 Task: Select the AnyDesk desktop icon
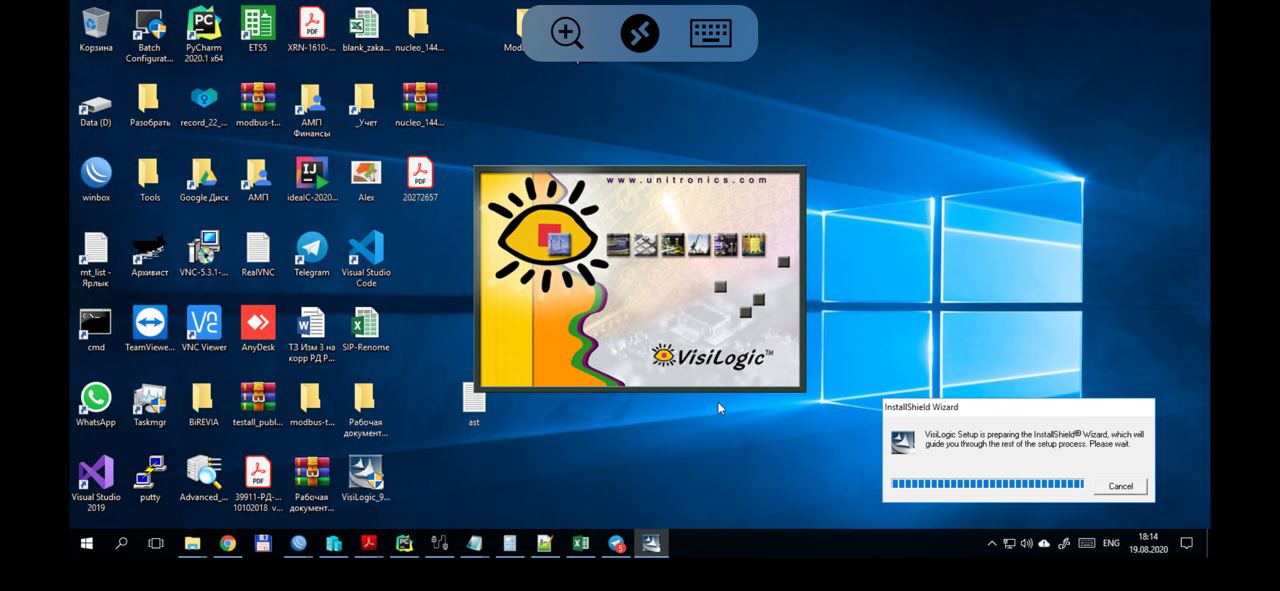pos(258,329)
